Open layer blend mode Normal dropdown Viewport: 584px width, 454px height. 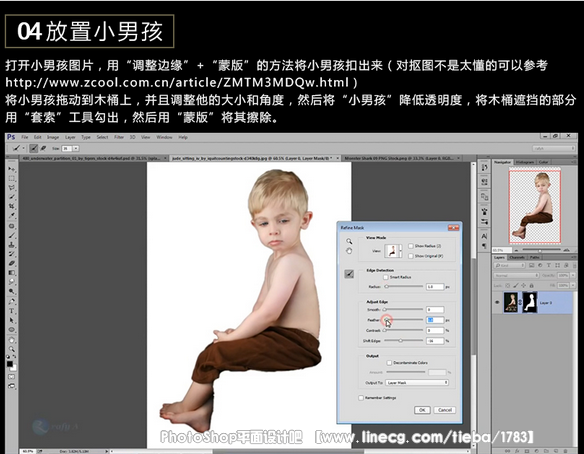point(516,275)
